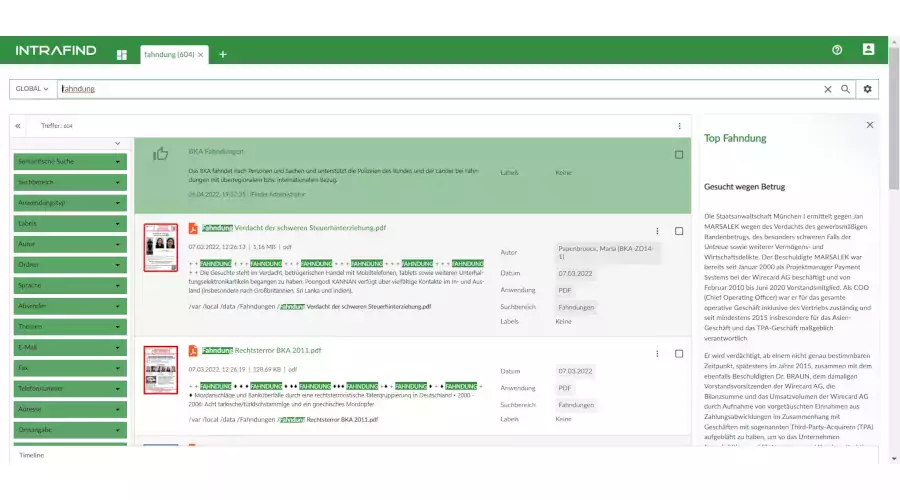Tick the checkbox for BKA Fahndungen result
The width and height of the screenshot is (900, 500).
679,155
